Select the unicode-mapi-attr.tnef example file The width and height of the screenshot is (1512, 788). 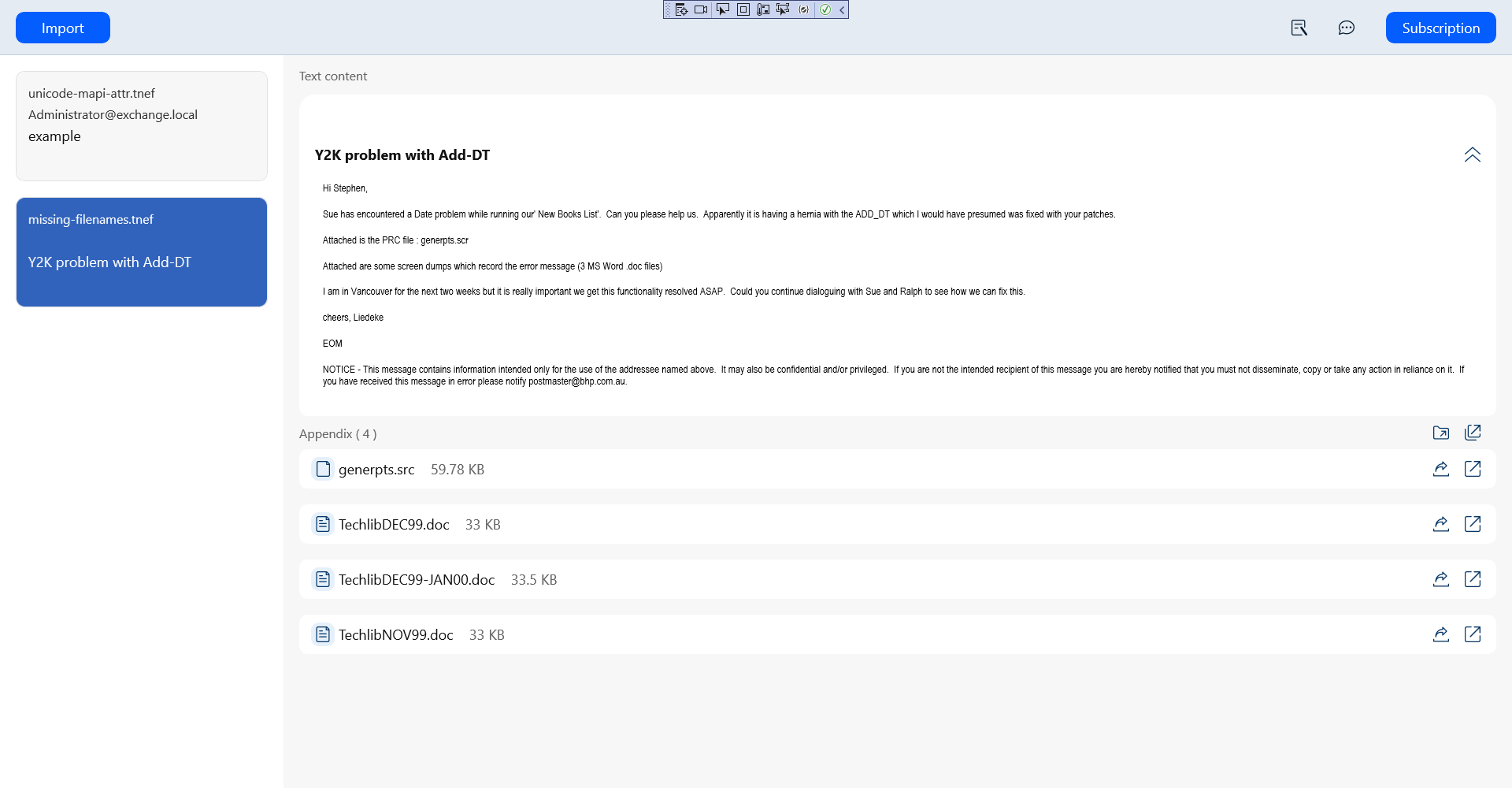pyautogui.click(x=141, y=126)
